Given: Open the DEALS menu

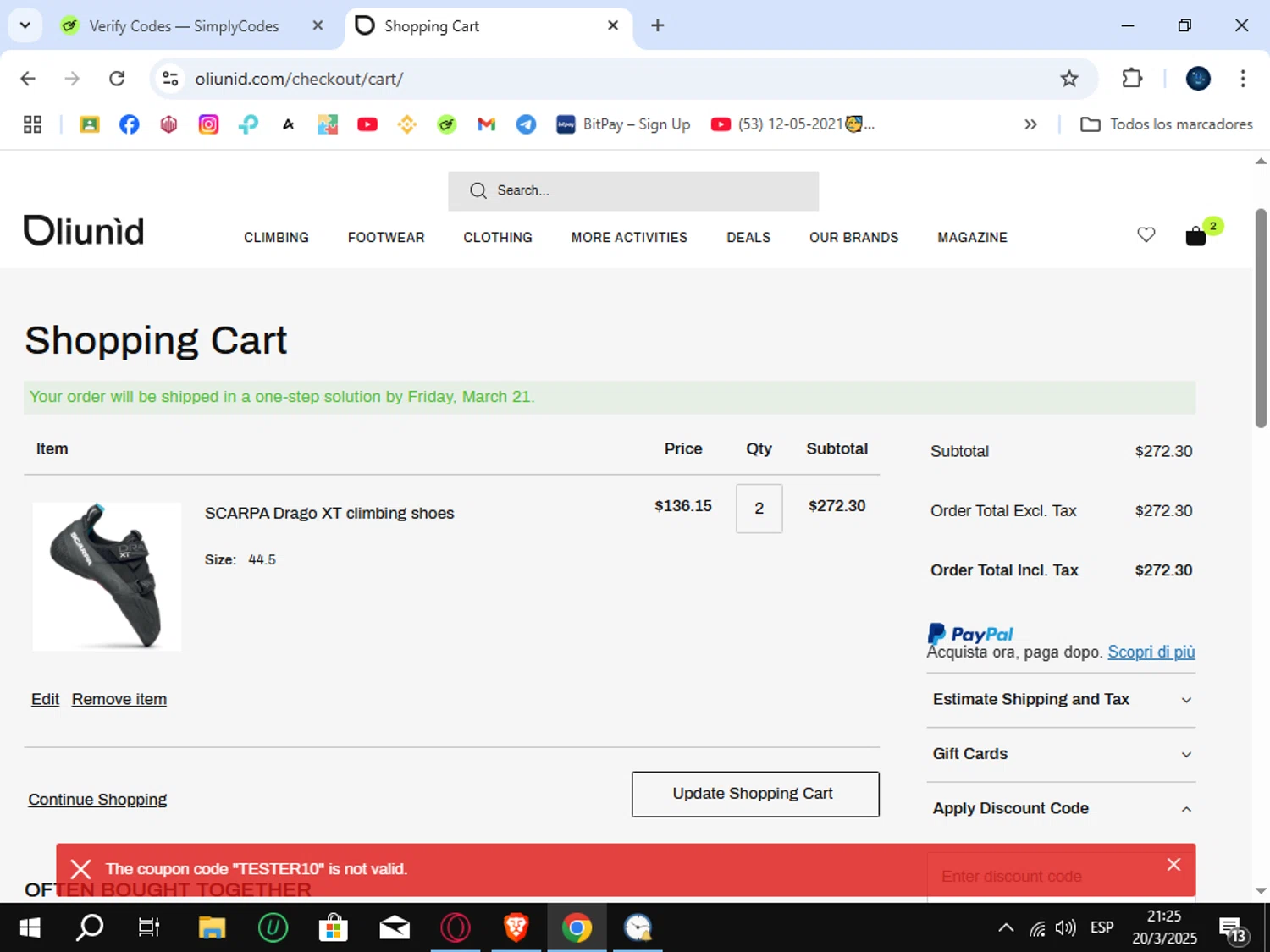Looking at the screenshot, I should 748,238.
